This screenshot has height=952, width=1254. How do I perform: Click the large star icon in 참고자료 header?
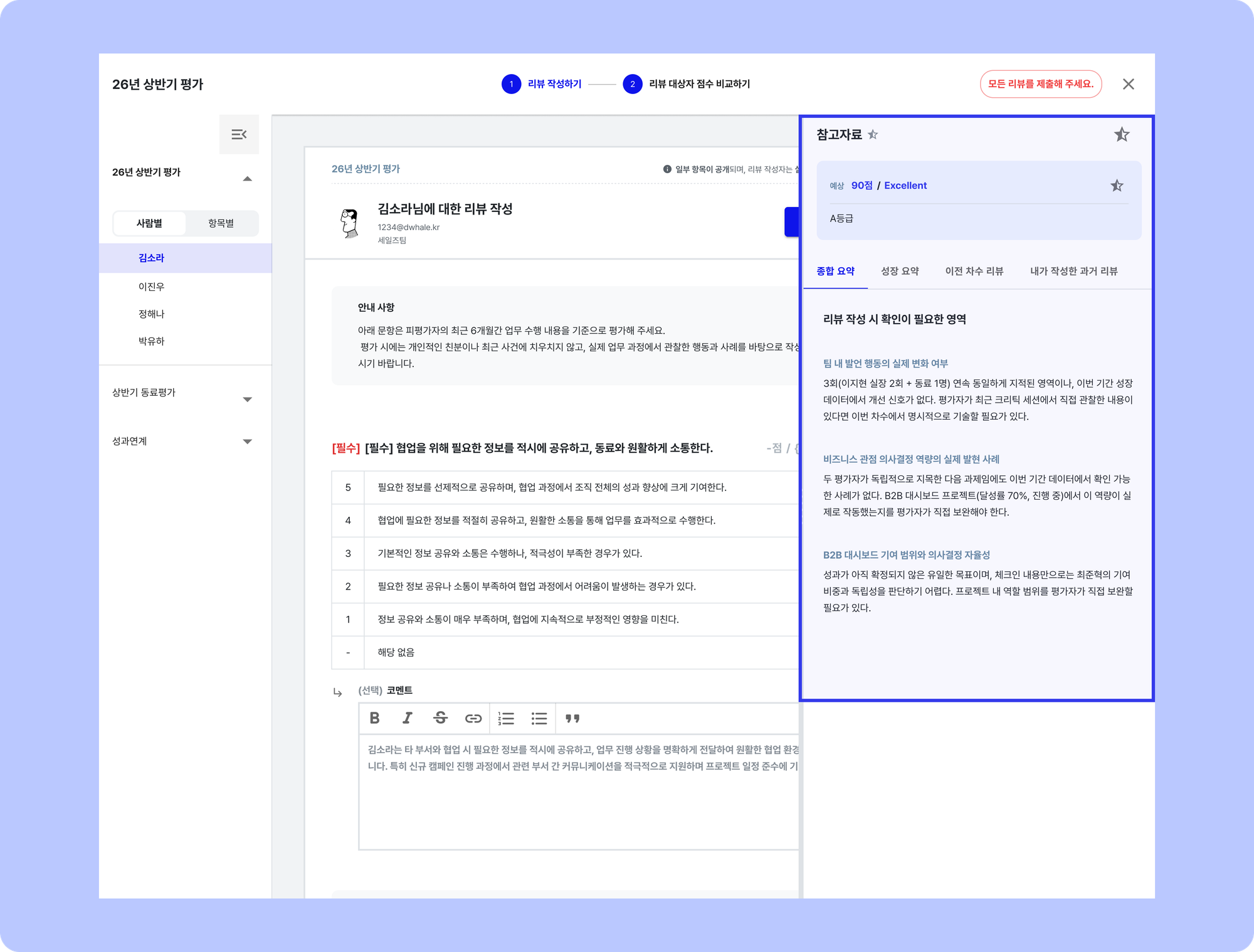(x=1122, y=134)
